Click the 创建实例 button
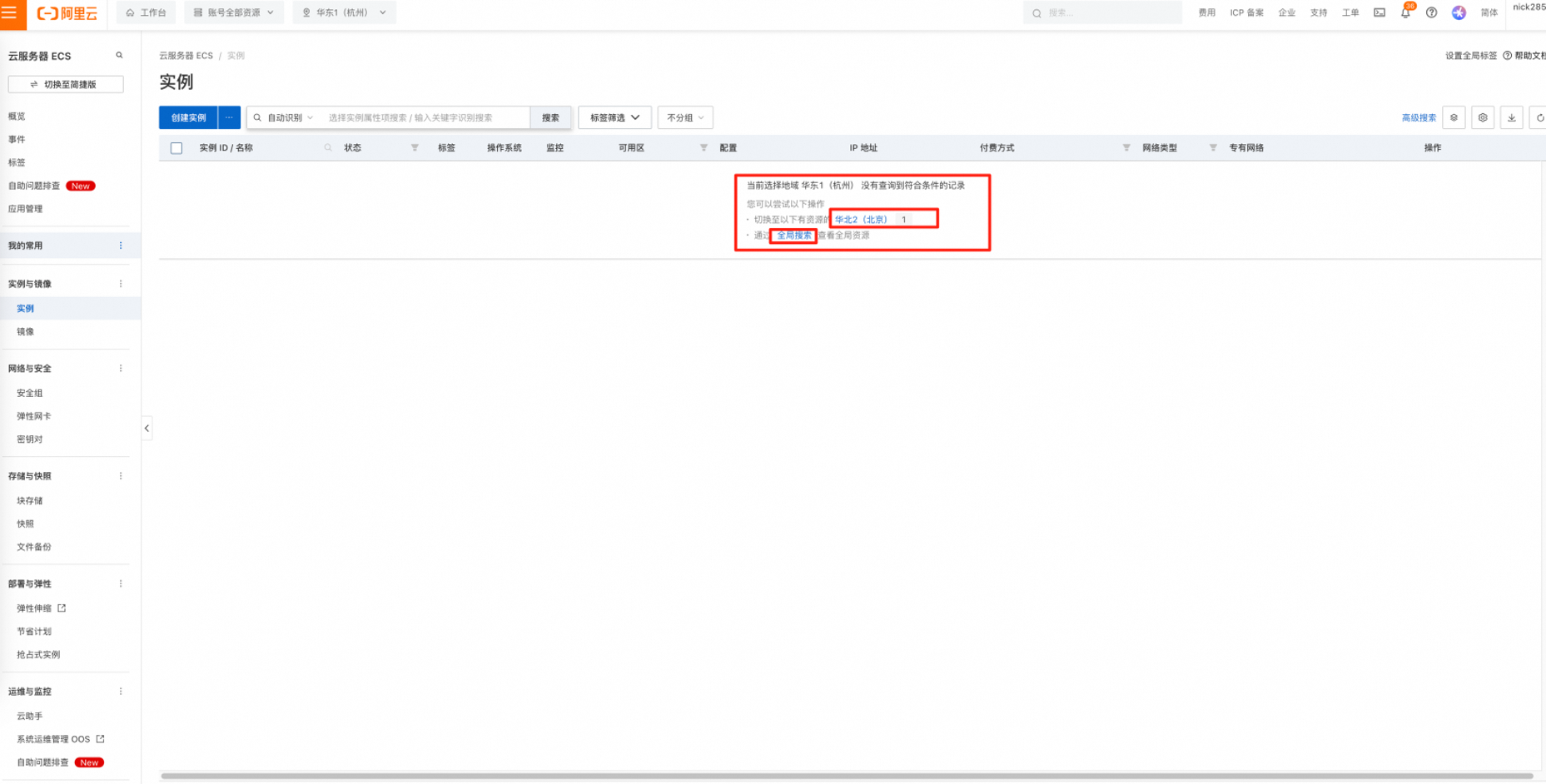Image resolution: width=1546 pixels, height=784 pixels. click(x=188, y=117)
